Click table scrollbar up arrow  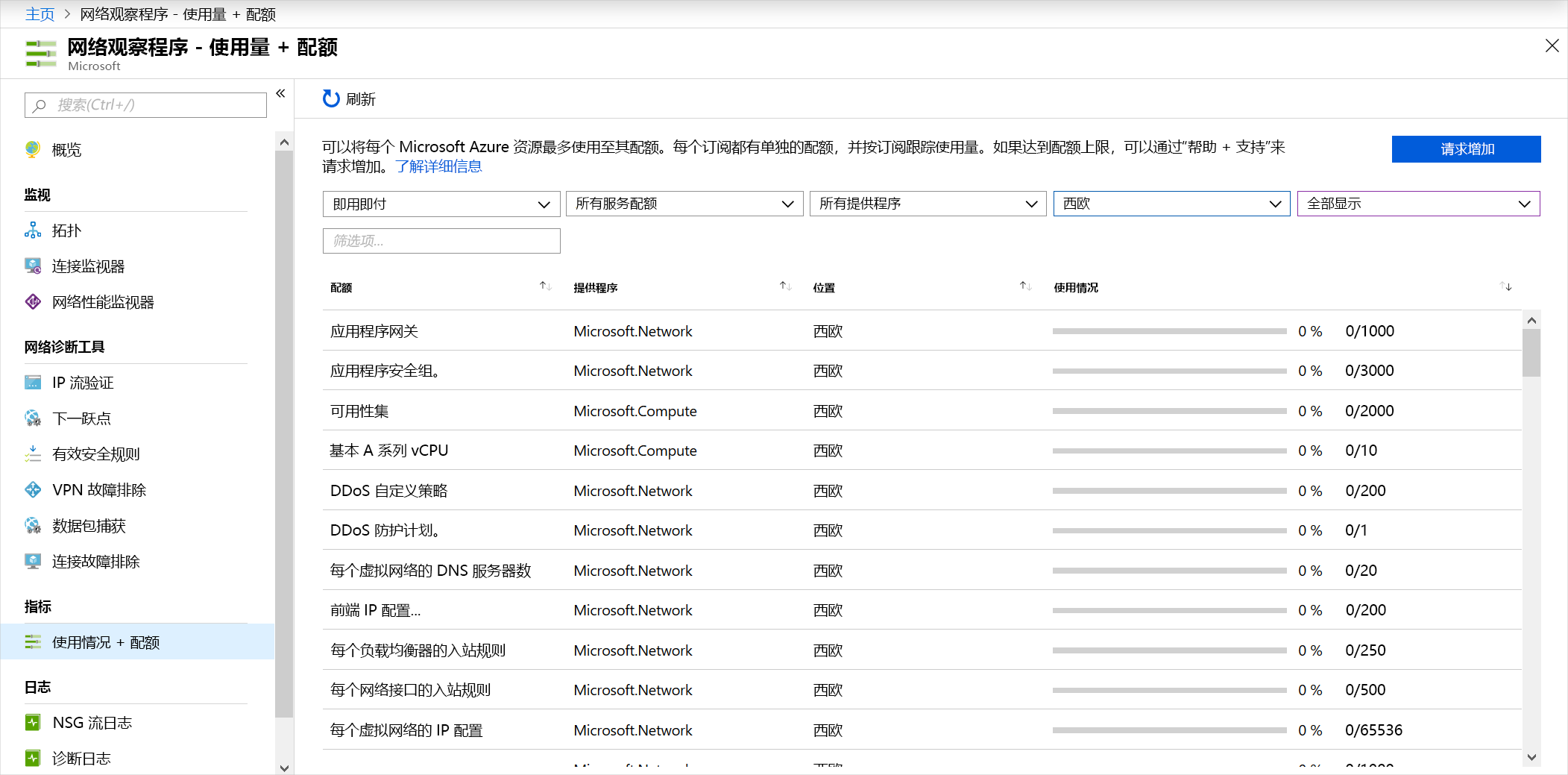(x=1531, y=320)
